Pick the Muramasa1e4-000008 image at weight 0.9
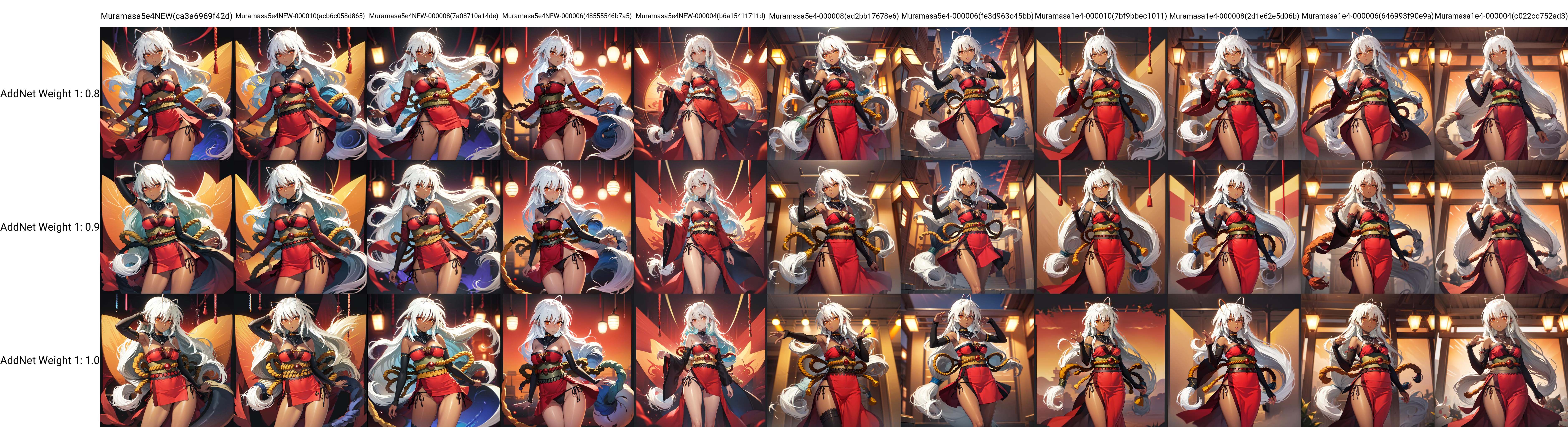Image resolution: width=1568 pixels, height=427 pixels. click(x=1234, y=227)
